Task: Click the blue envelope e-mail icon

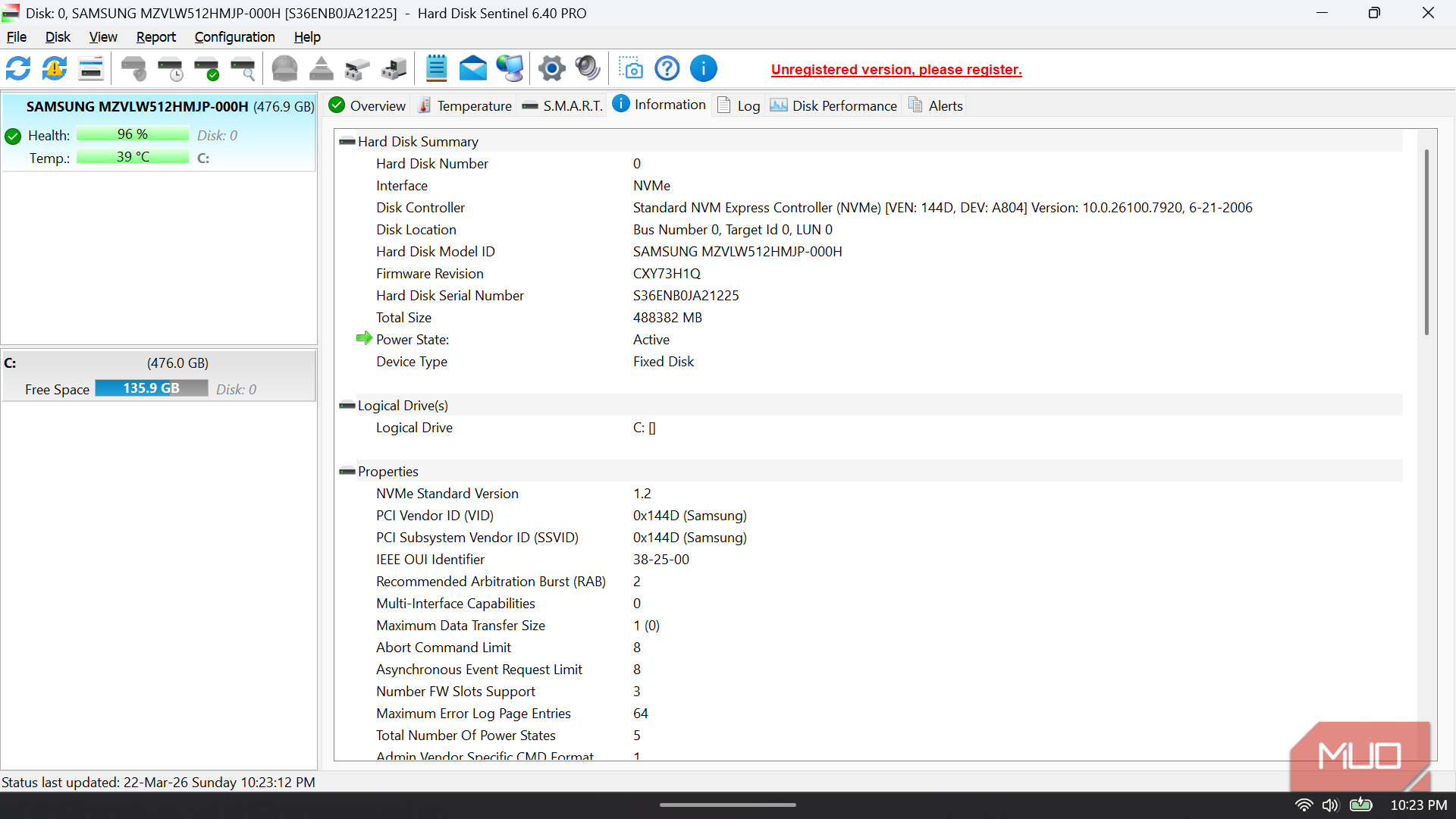Action: (x=473, y=69)
